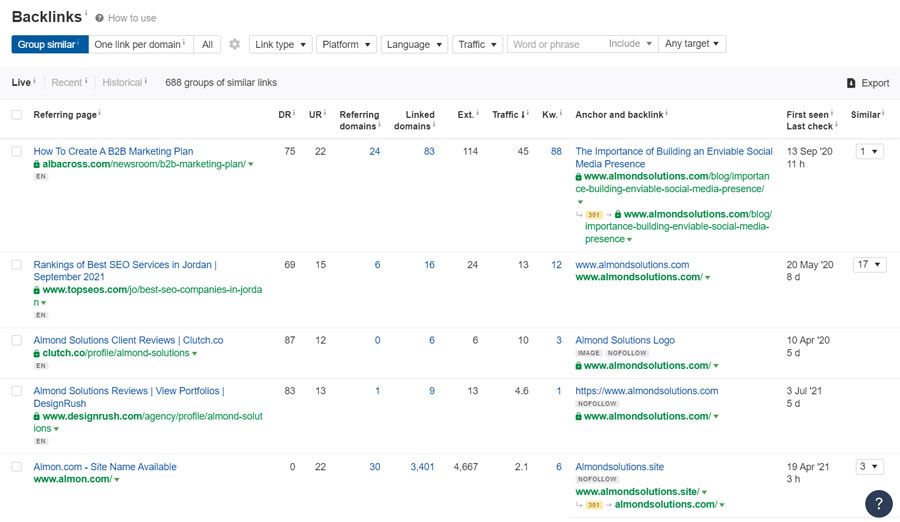Tick the select-all checkbox in table header

pyautogui.click(x=17, y=115)
